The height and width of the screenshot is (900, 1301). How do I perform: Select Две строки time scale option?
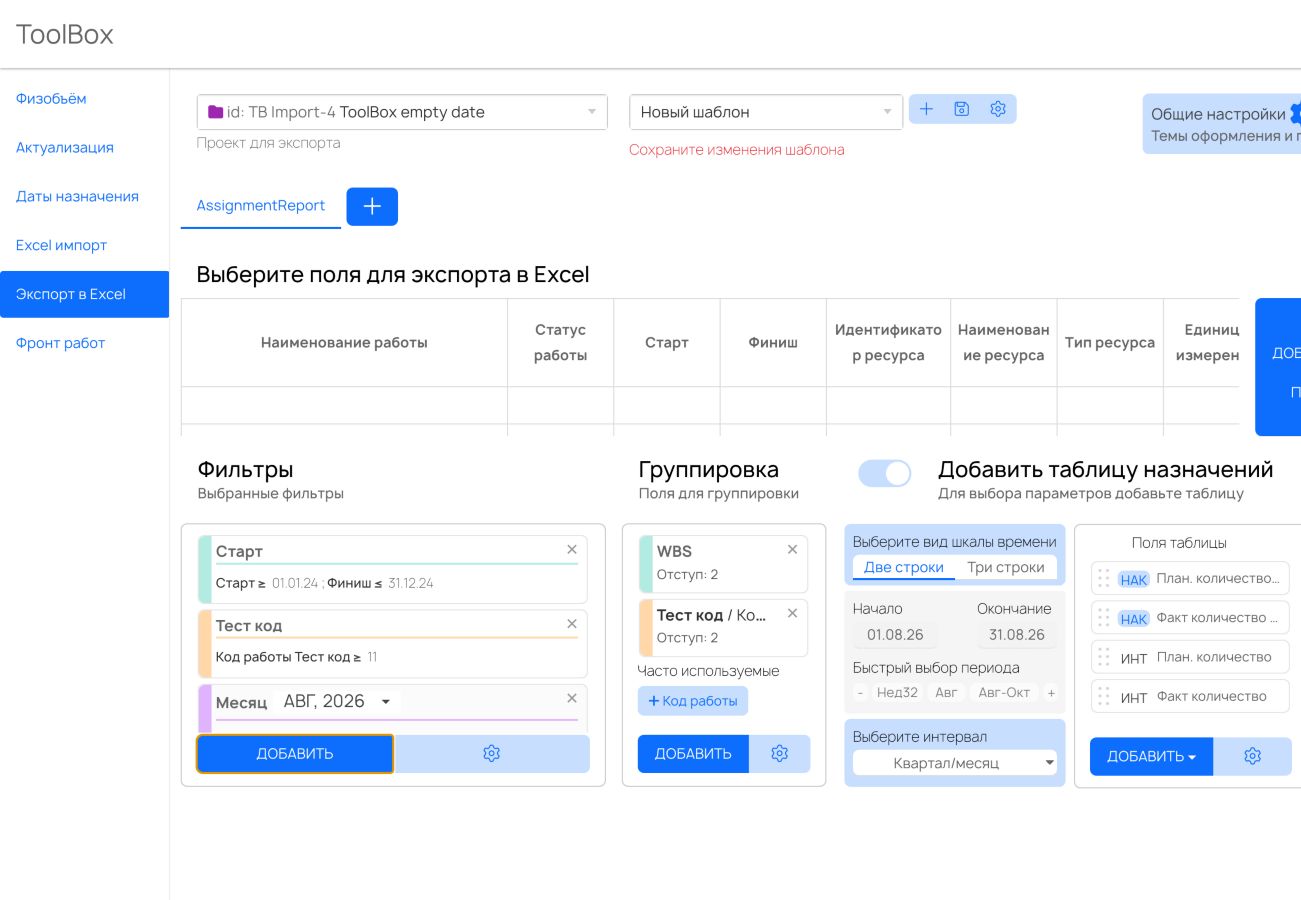tap(904, 567)
